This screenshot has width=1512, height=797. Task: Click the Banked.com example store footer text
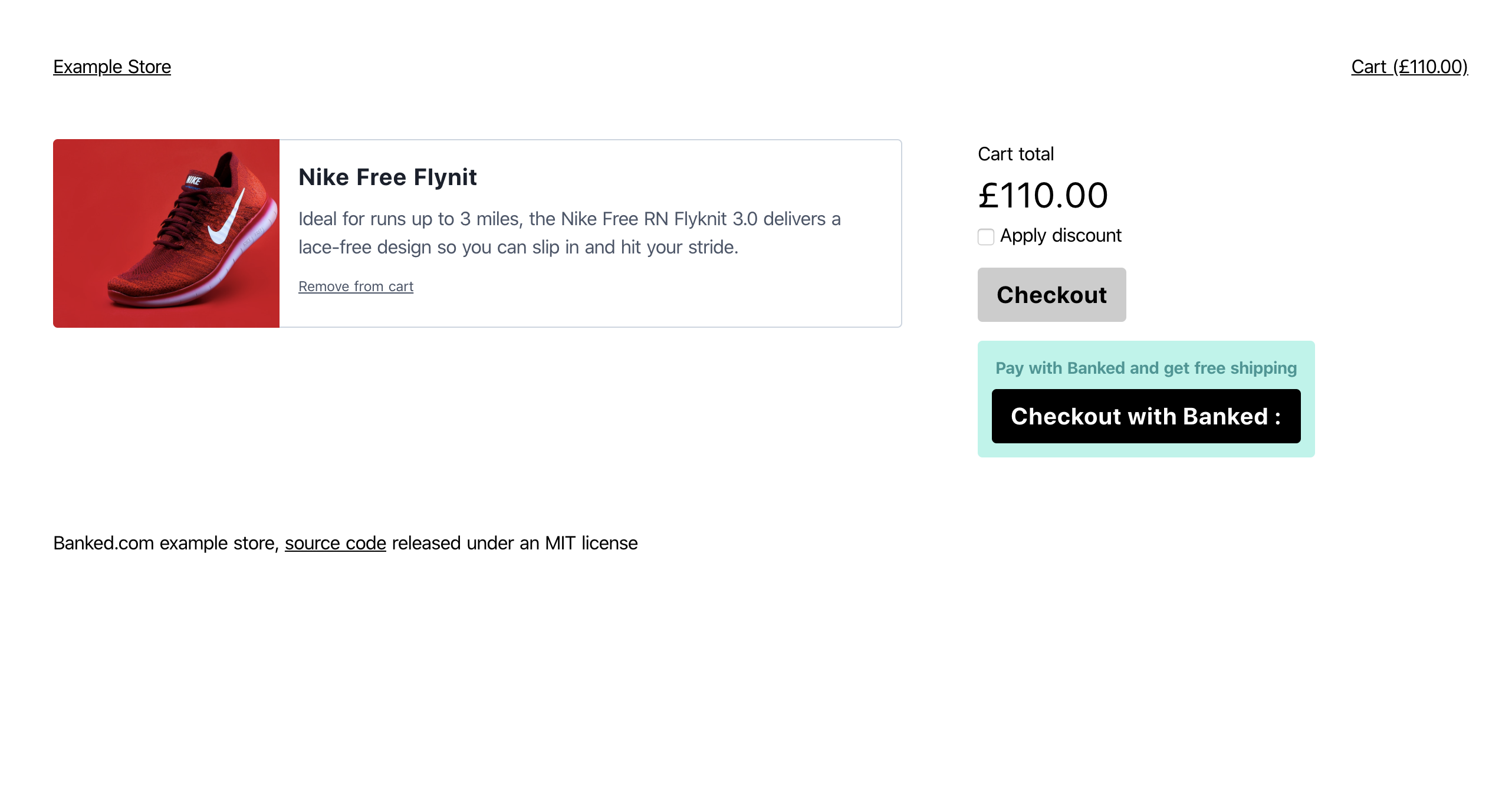coord(166,543)
